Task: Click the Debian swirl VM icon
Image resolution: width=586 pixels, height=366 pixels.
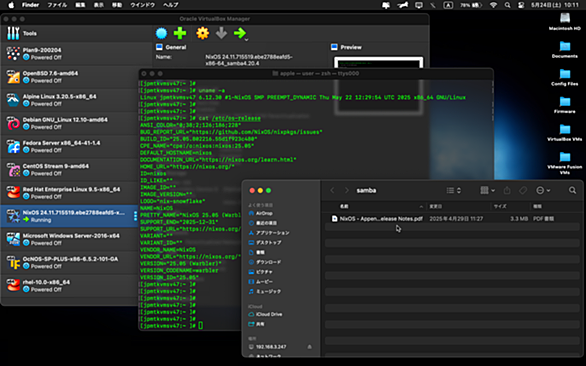Action: [x=13, y=123]
